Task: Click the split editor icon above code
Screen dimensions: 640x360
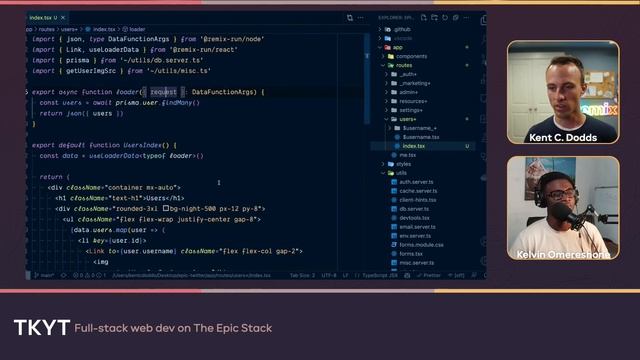Action: (x=350, y=18)
